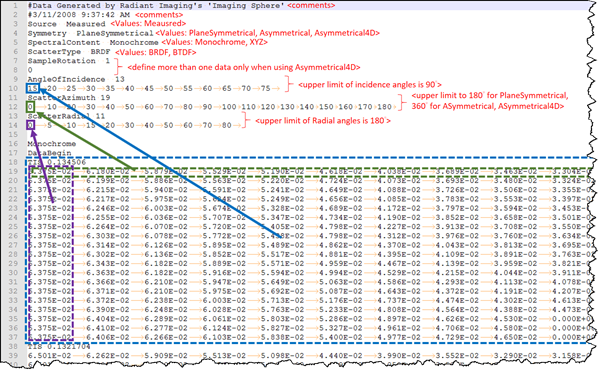
Task: Click the word 'Measured' on the Source line
Action: pos(85,24)
